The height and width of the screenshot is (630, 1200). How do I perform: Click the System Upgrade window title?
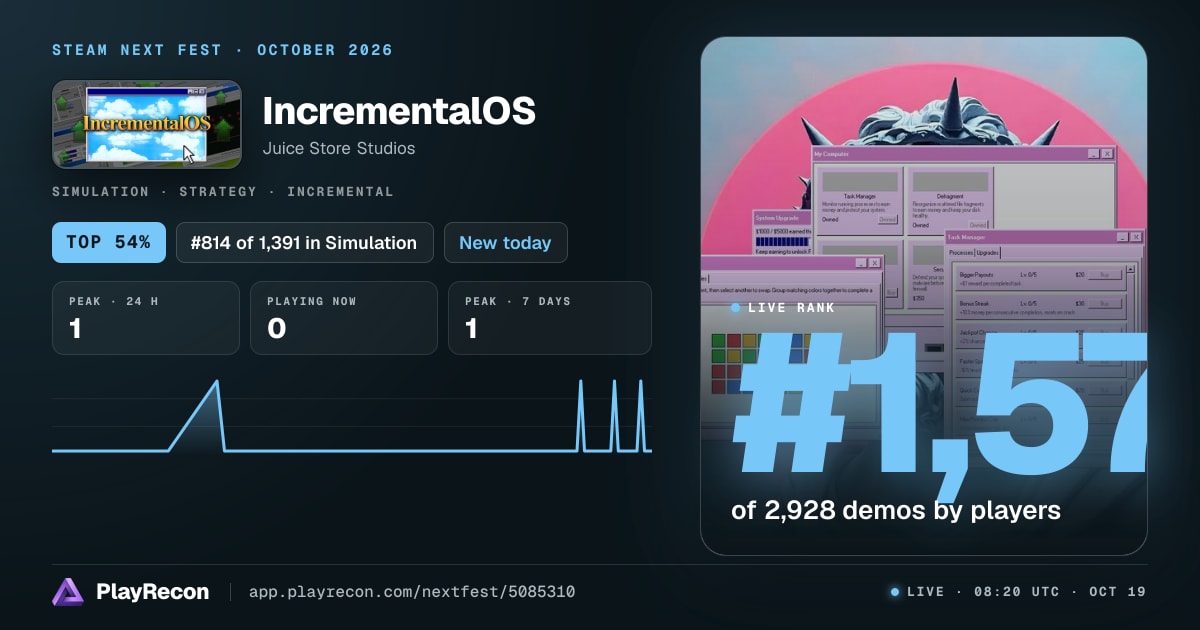pos(777,218)
